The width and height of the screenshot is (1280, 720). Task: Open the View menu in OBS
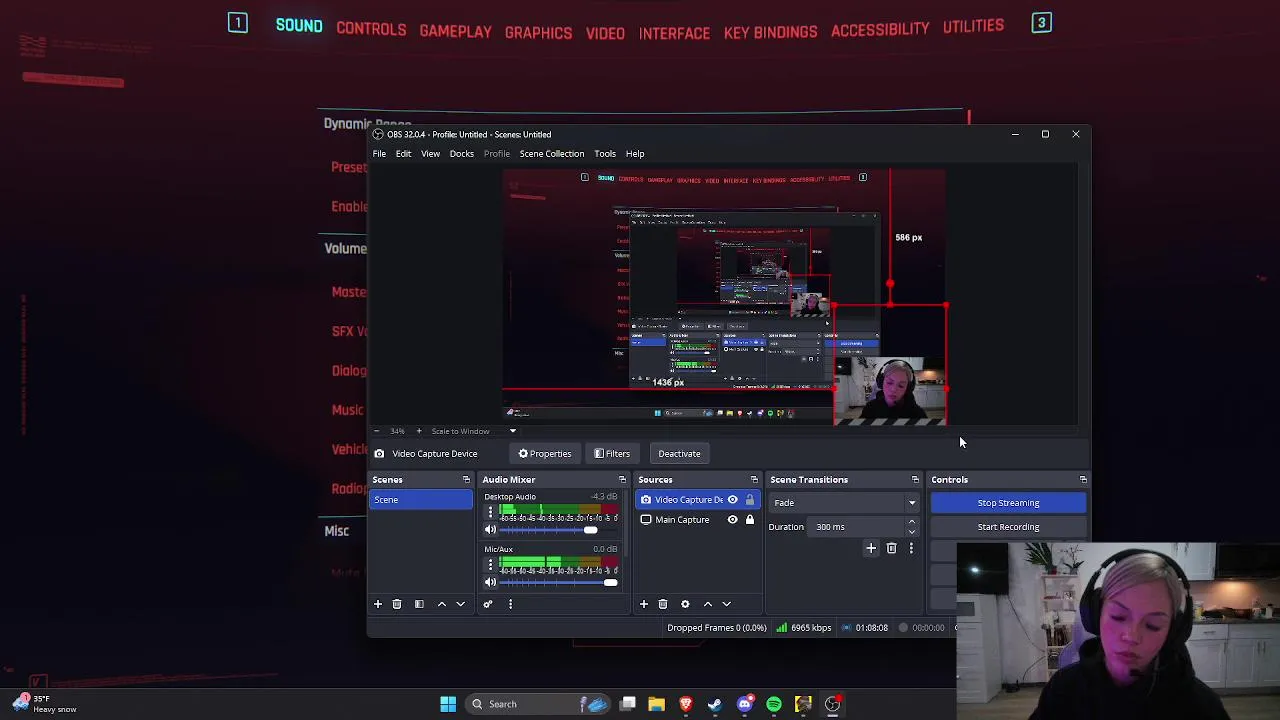pos(430,154)
